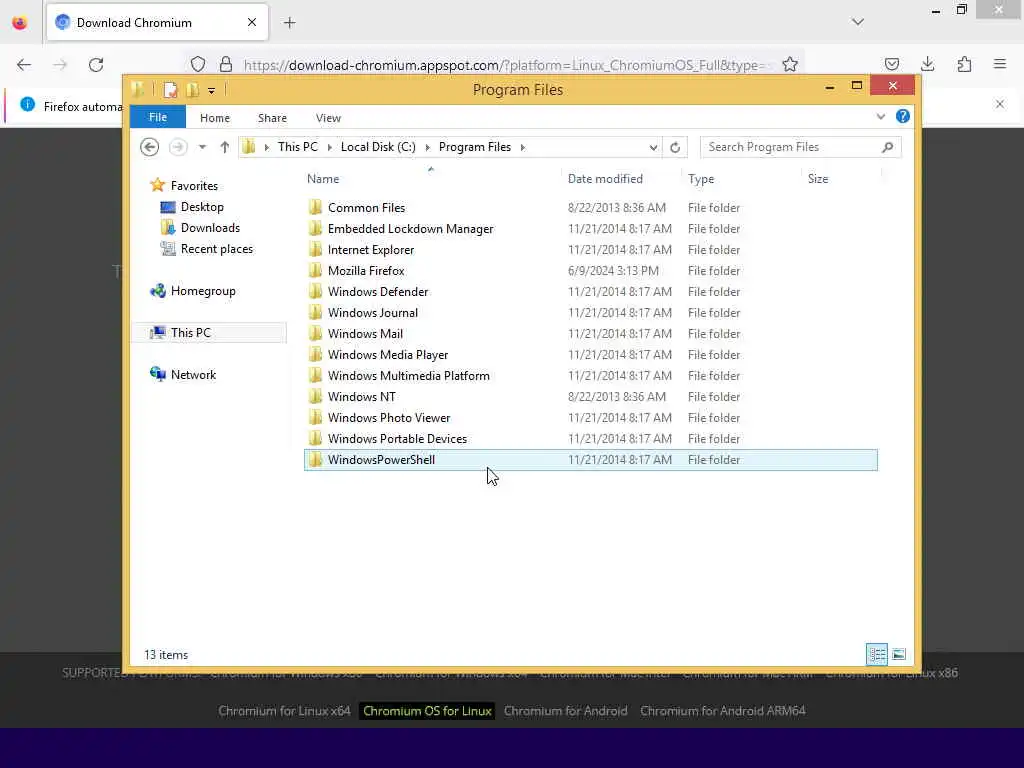Select Downloads in Favorites
Image resolution: width=1024 pixels, height=768 pixels.
click(x=210, y=228)
